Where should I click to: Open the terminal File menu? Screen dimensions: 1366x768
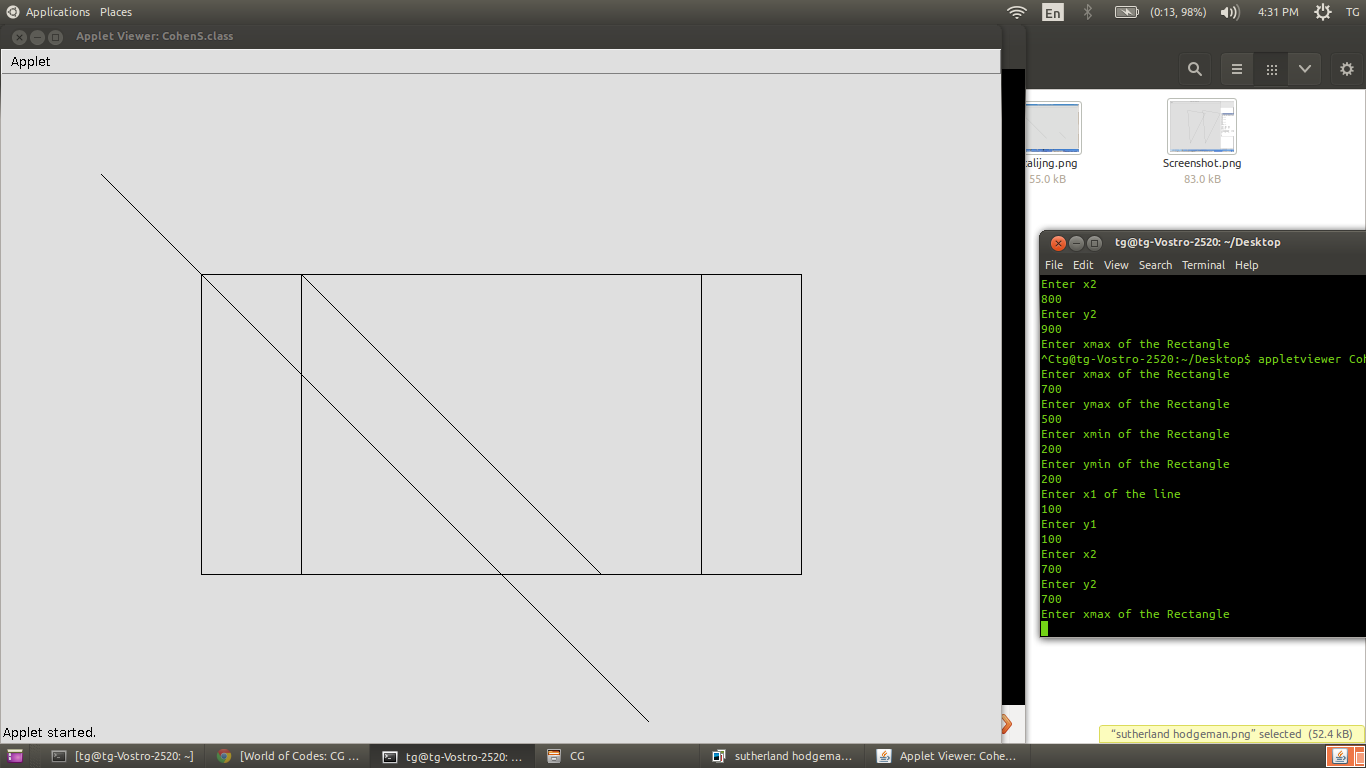1054,265
